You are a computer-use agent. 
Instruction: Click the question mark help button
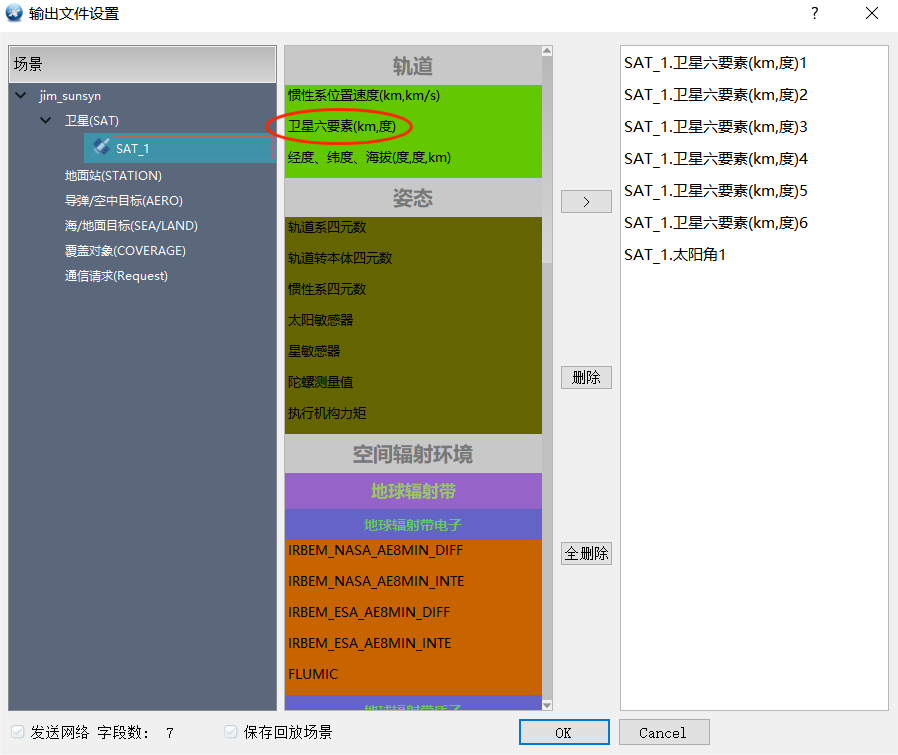(x=814, y=13)
